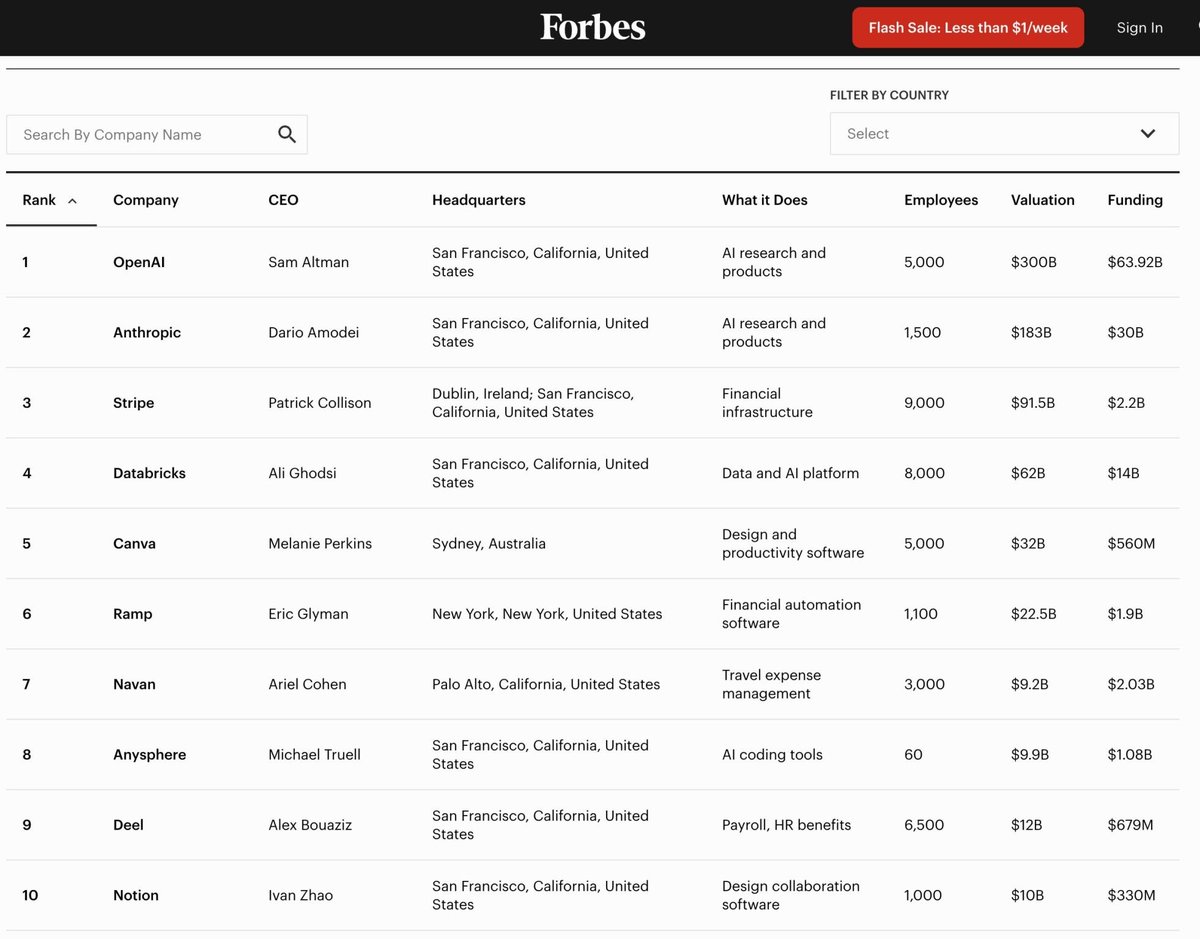Click the 6,500 employees cell
1200x939 pixels.
click(x=924, y=825)
